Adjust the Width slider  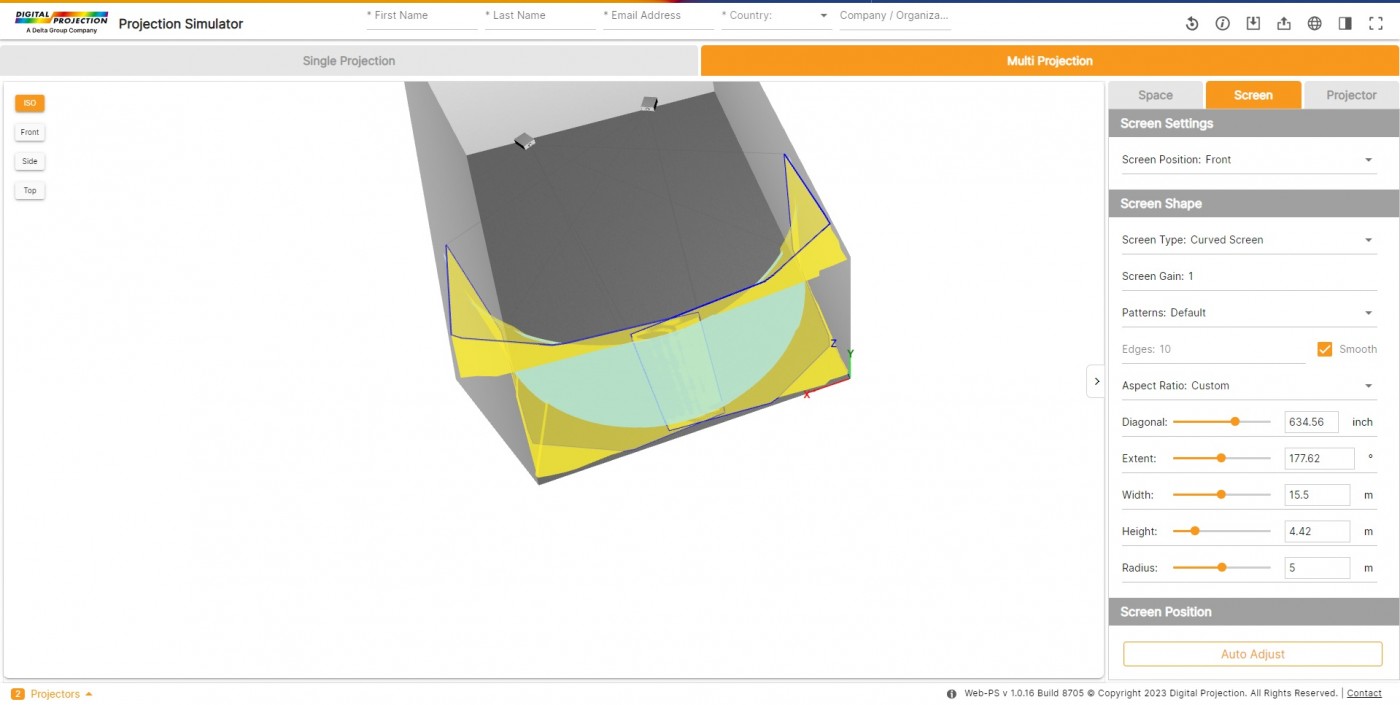(1221, 495)
